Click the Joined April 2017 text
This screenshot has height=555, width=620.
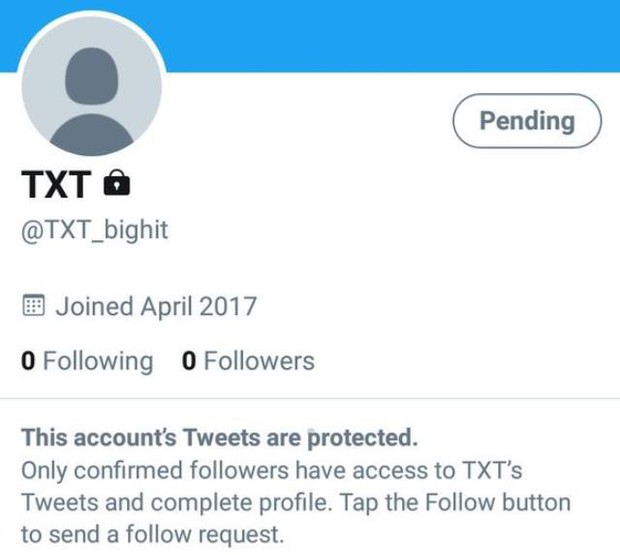tap(156, 306)
